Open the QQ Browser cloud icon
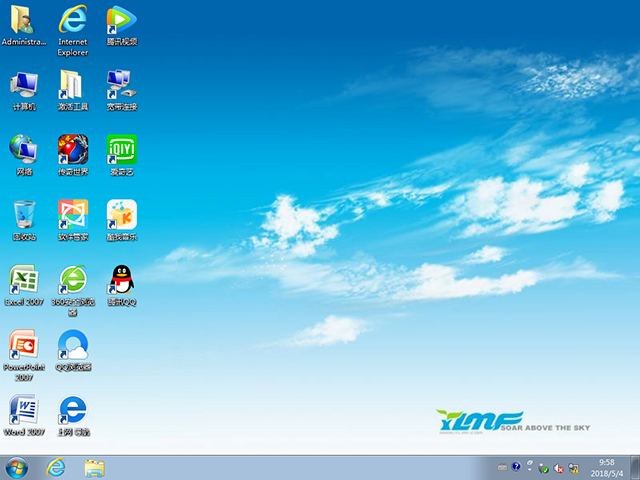The height and width of the screenshot is (480, 640). (72, 346)
